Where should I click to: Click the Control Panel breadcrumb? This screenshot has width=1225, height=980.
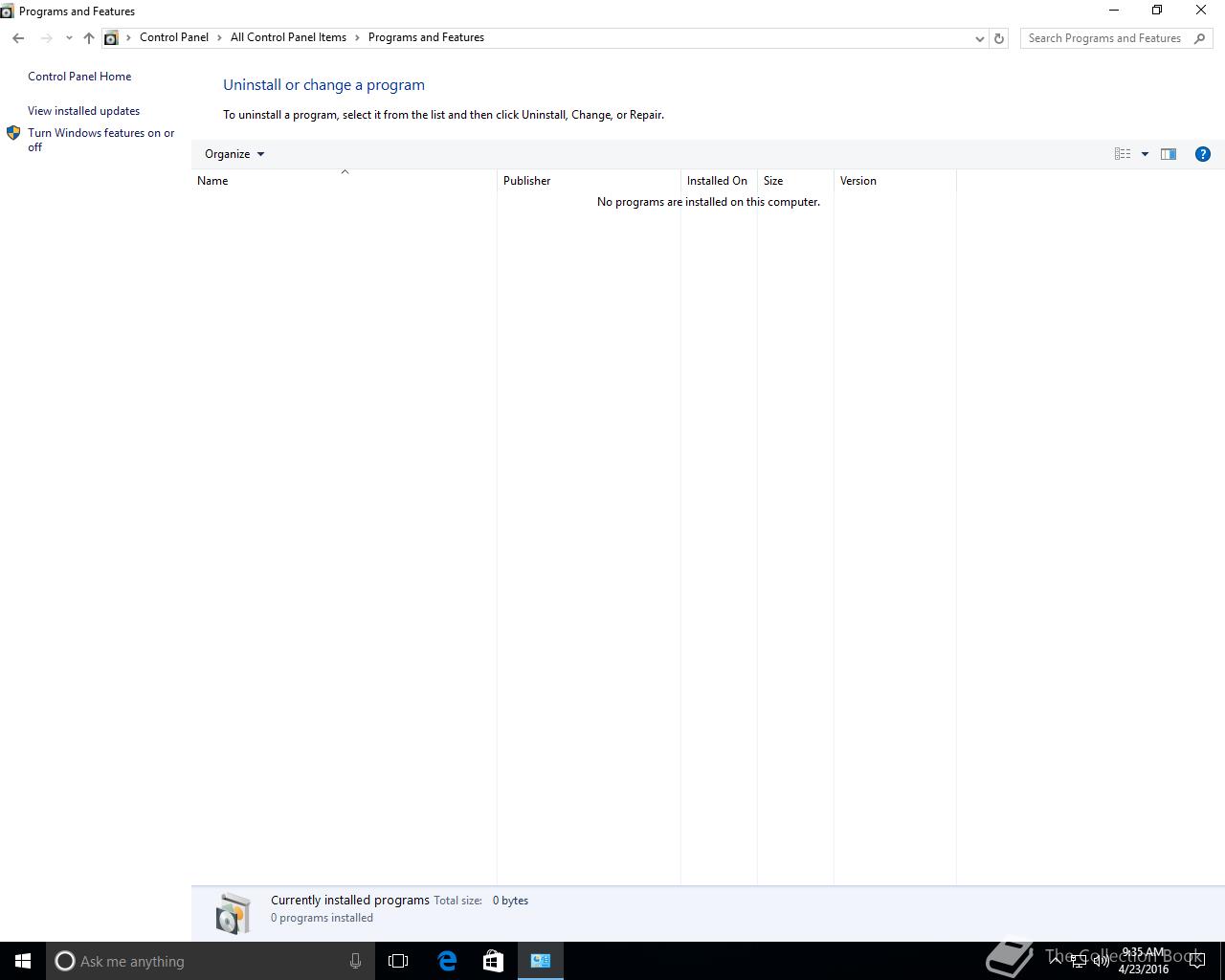pyautogui.click(x=174, y=37)
